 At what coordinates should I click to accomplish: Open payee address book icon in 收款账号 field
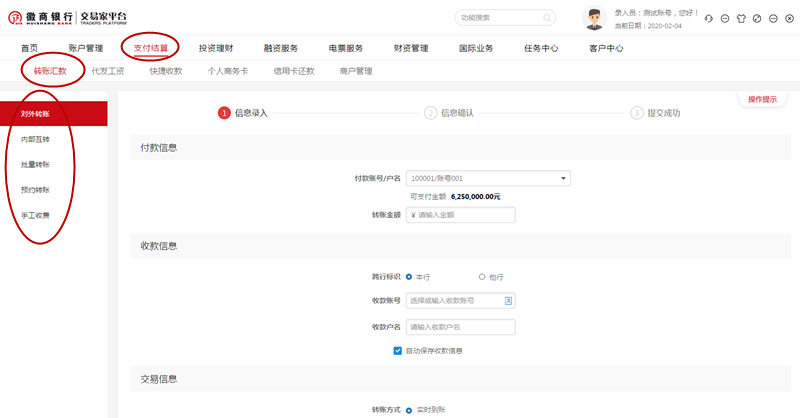pos(508,300)
